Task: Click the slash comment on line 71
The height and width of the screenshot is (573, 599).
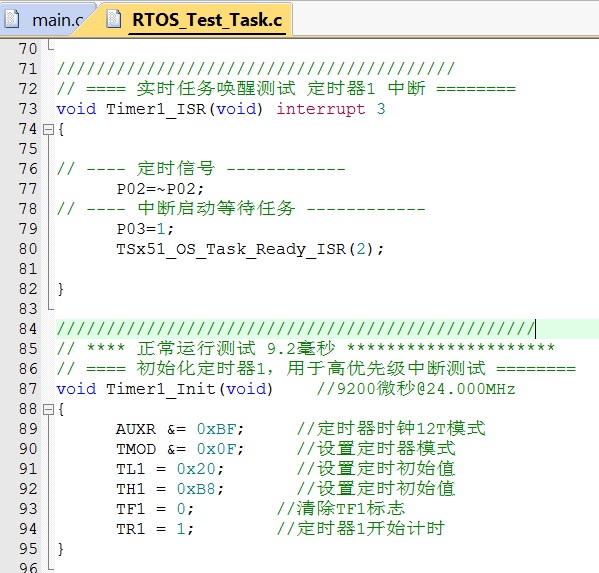Action: (256, 69)
